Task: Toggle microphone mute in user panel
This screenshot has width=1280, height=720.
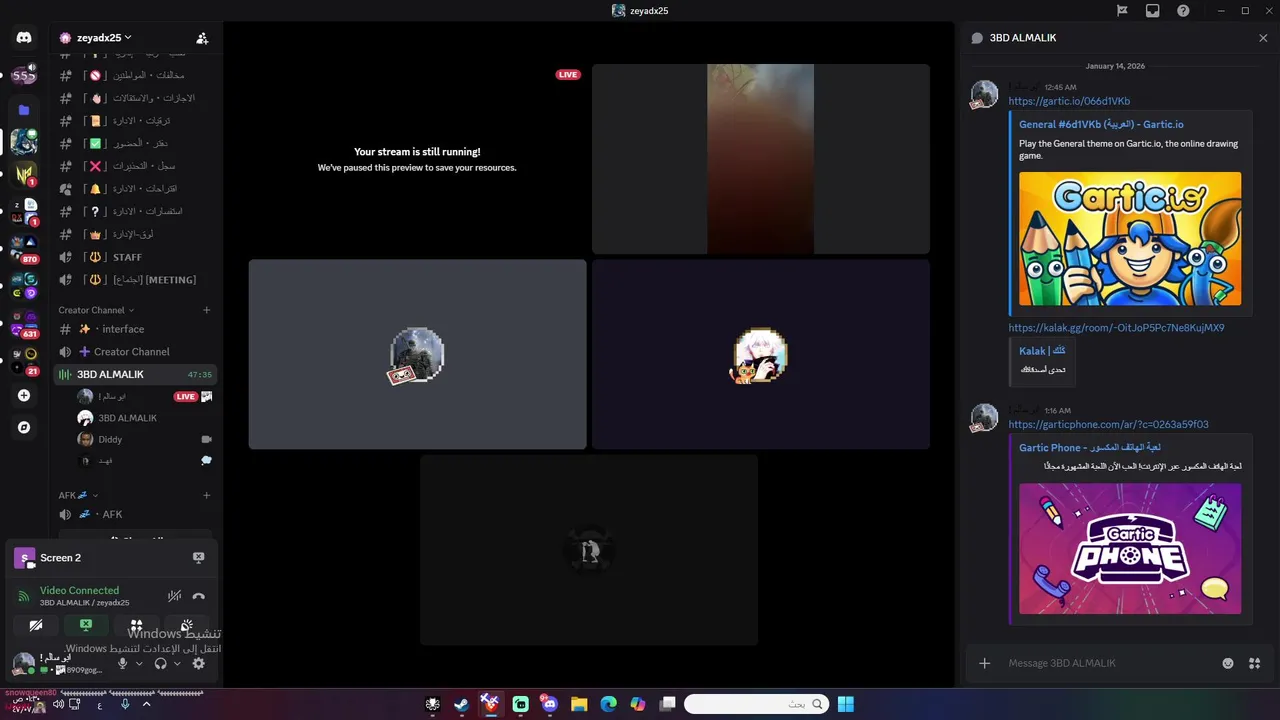Action: click(x=123, y=663)
